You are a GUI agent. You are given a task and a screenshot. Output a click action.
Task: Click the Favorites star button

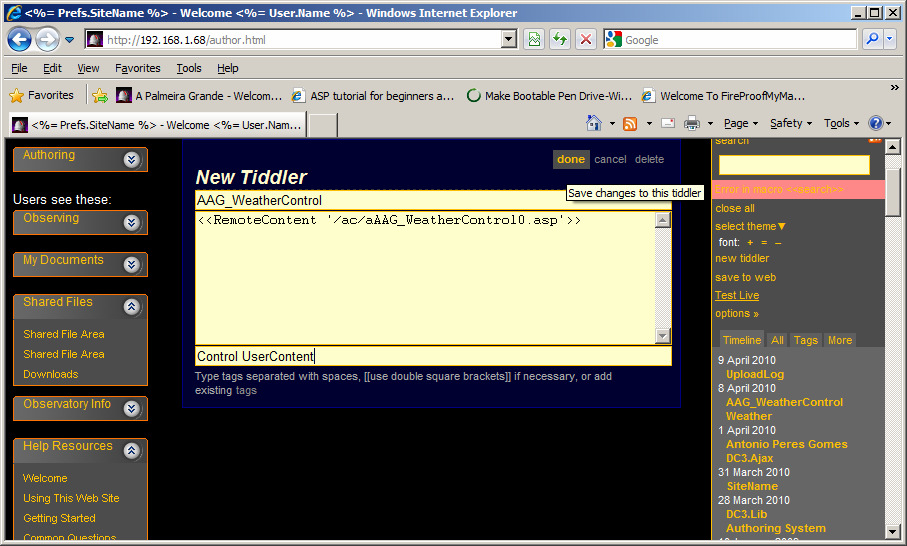coord(42,95)
